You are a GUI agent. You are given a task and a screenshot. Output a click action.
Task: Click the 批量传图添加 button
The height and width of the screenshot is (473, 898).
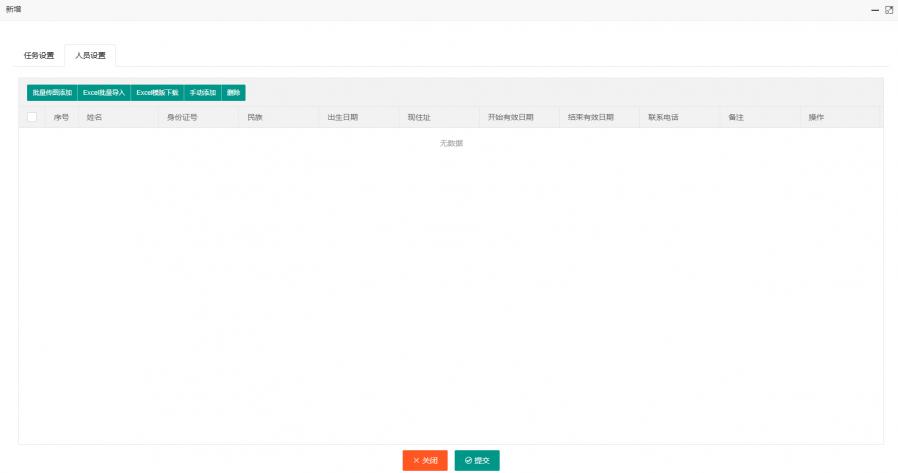[x=52, y=92]
